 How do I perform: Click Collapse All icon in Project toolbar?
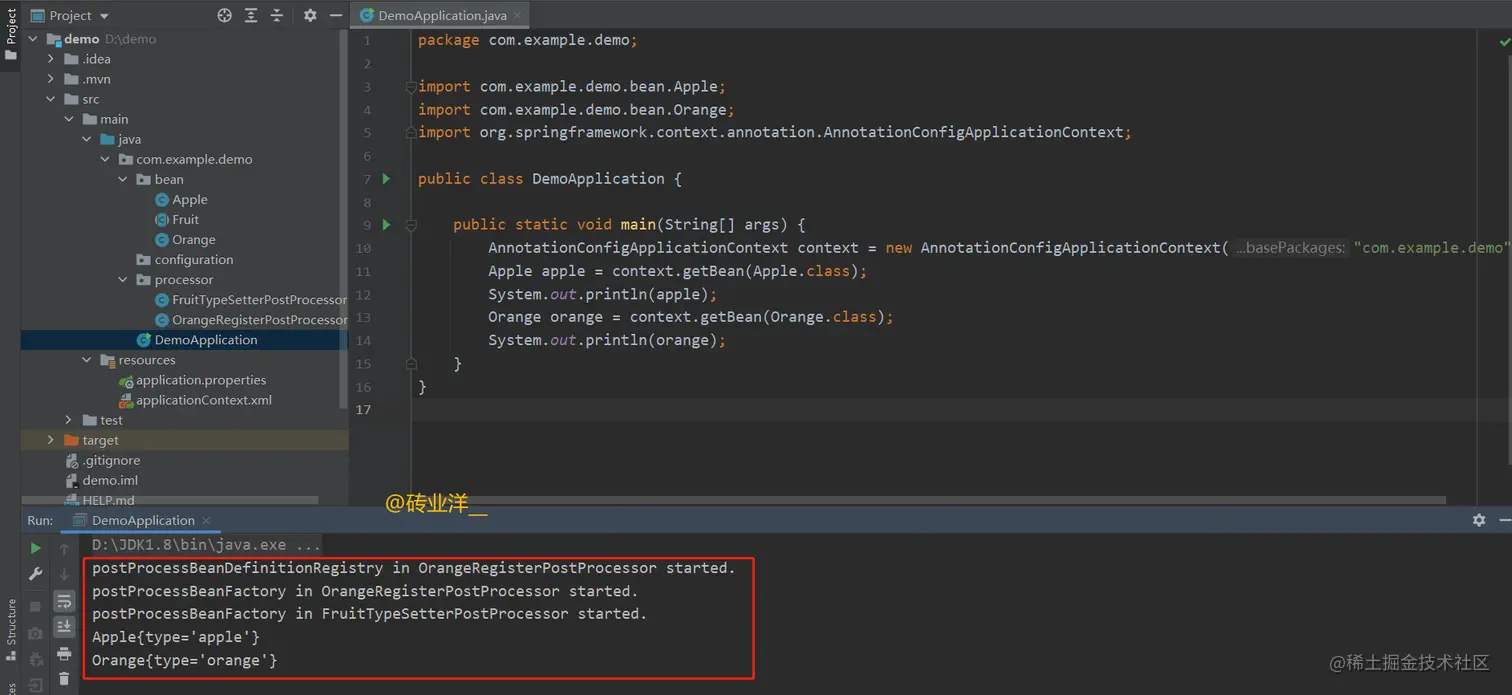277,15
